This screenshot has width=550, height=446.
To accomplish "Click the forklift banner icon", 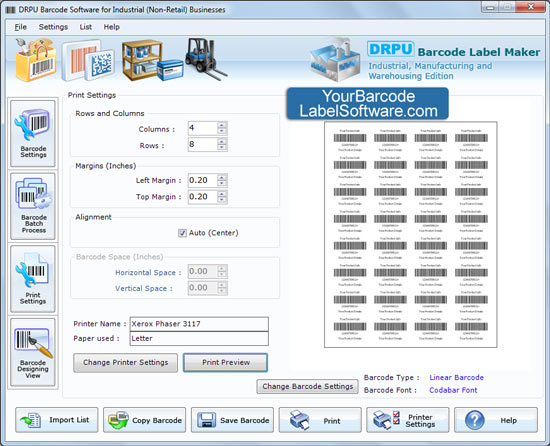I will [206, 59].
